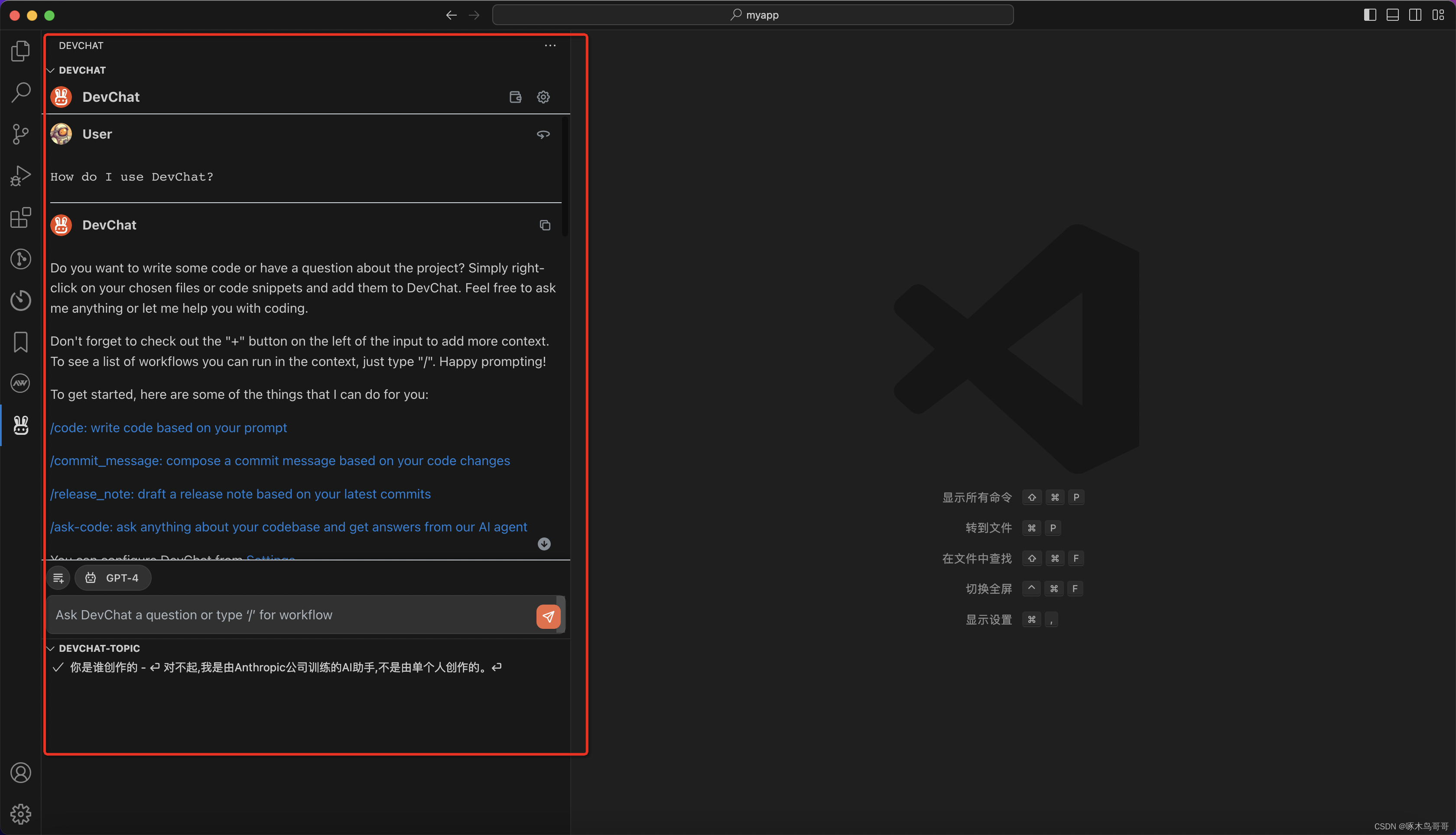The image size is (1456, 835).
Task: Click 'How do I use DevChat?' message text
Action: pyautogui.click(x=132, y=177)
